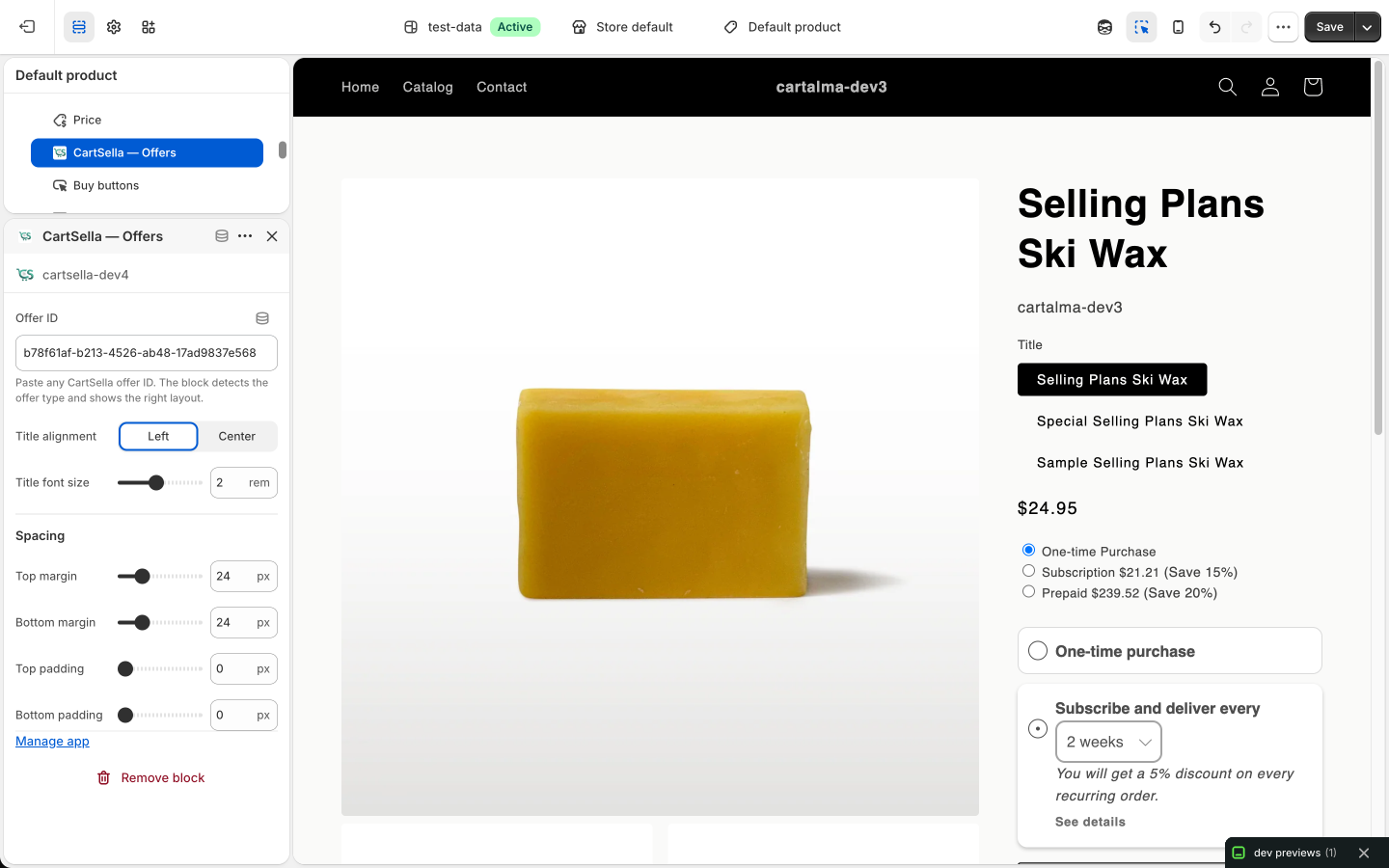Connect dynamic source for Offer ID

(x=262, y=318)
